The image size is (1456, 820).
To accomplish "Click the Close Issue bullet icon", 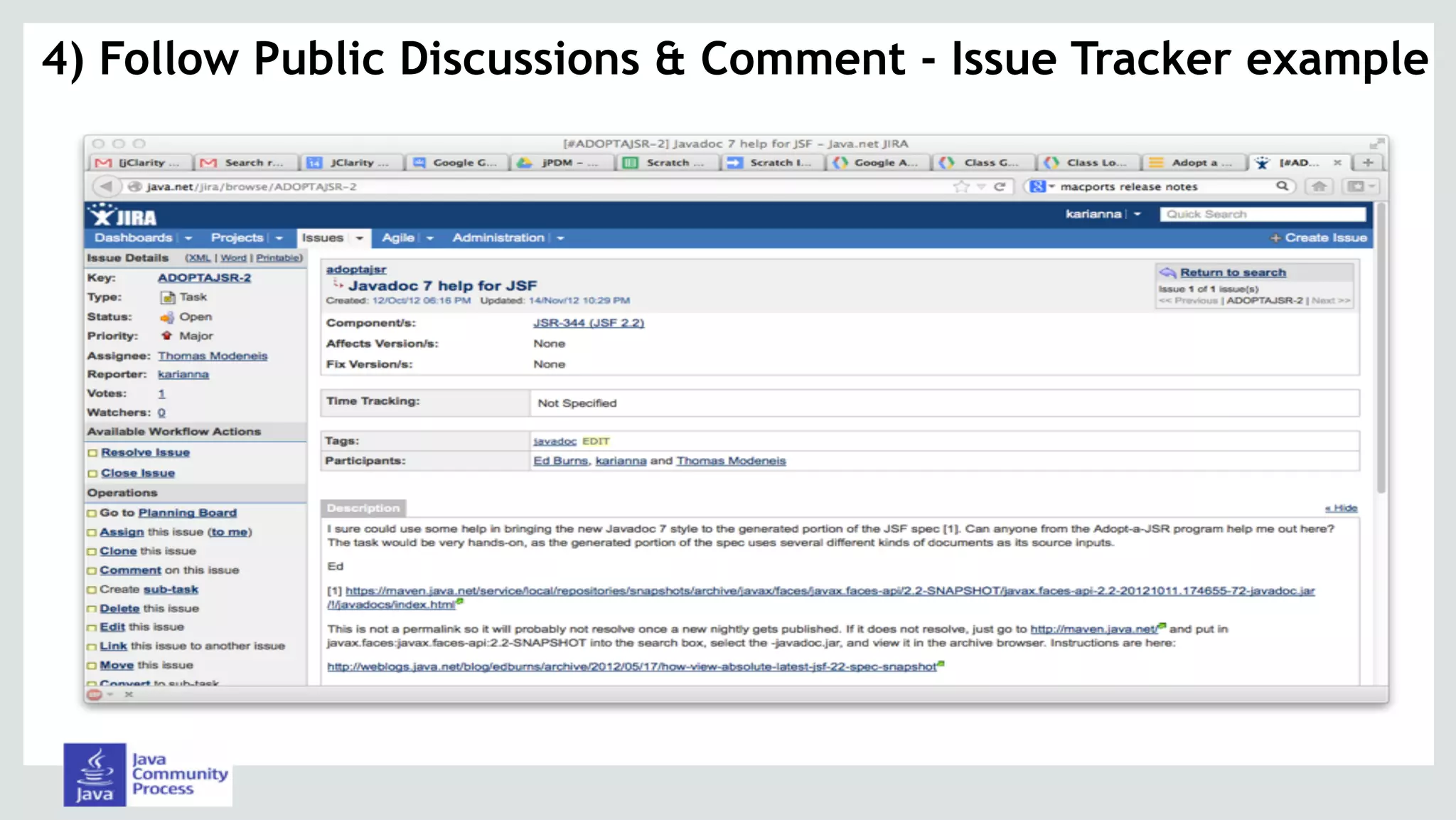I will [x=92, y=474].
